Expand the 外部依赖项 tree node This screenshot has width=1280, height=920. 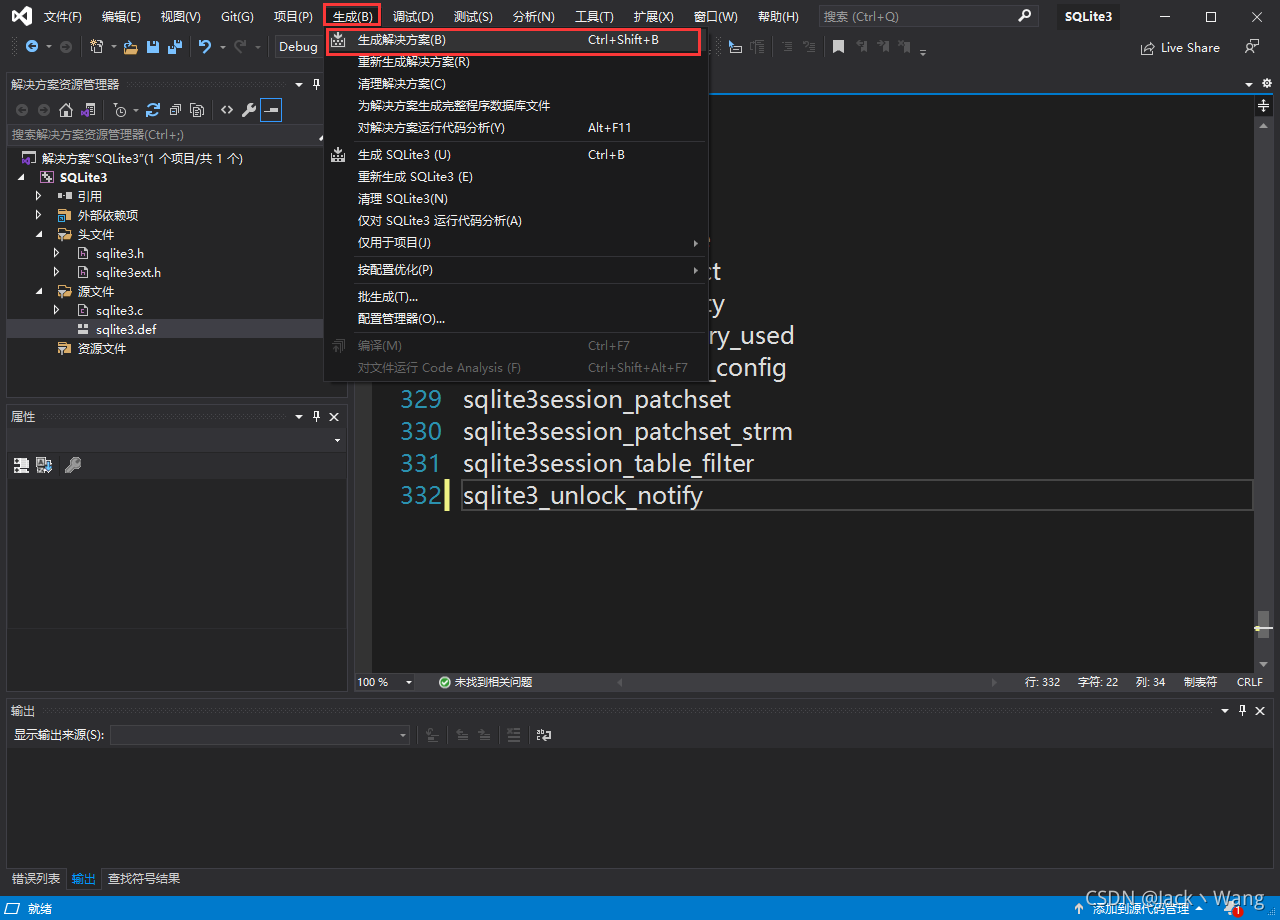38,215
